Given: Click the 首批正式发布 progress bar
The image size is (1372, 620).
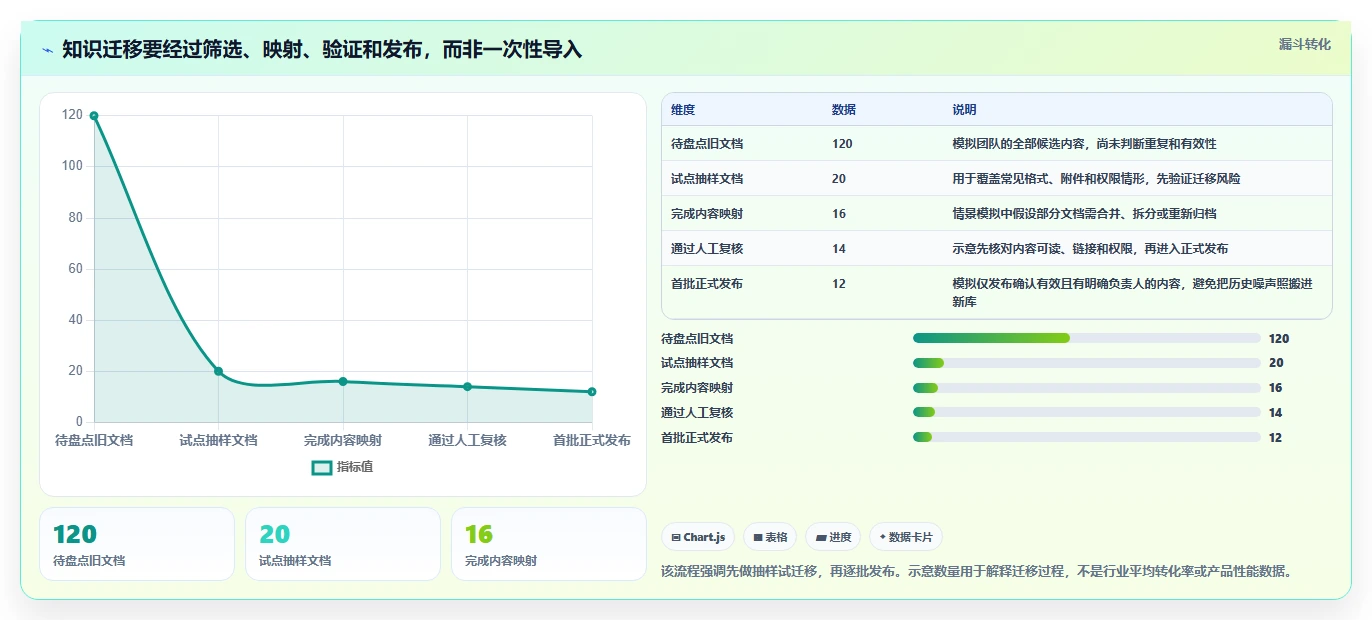Looking at the screenshot, I should coord(1087,437).
